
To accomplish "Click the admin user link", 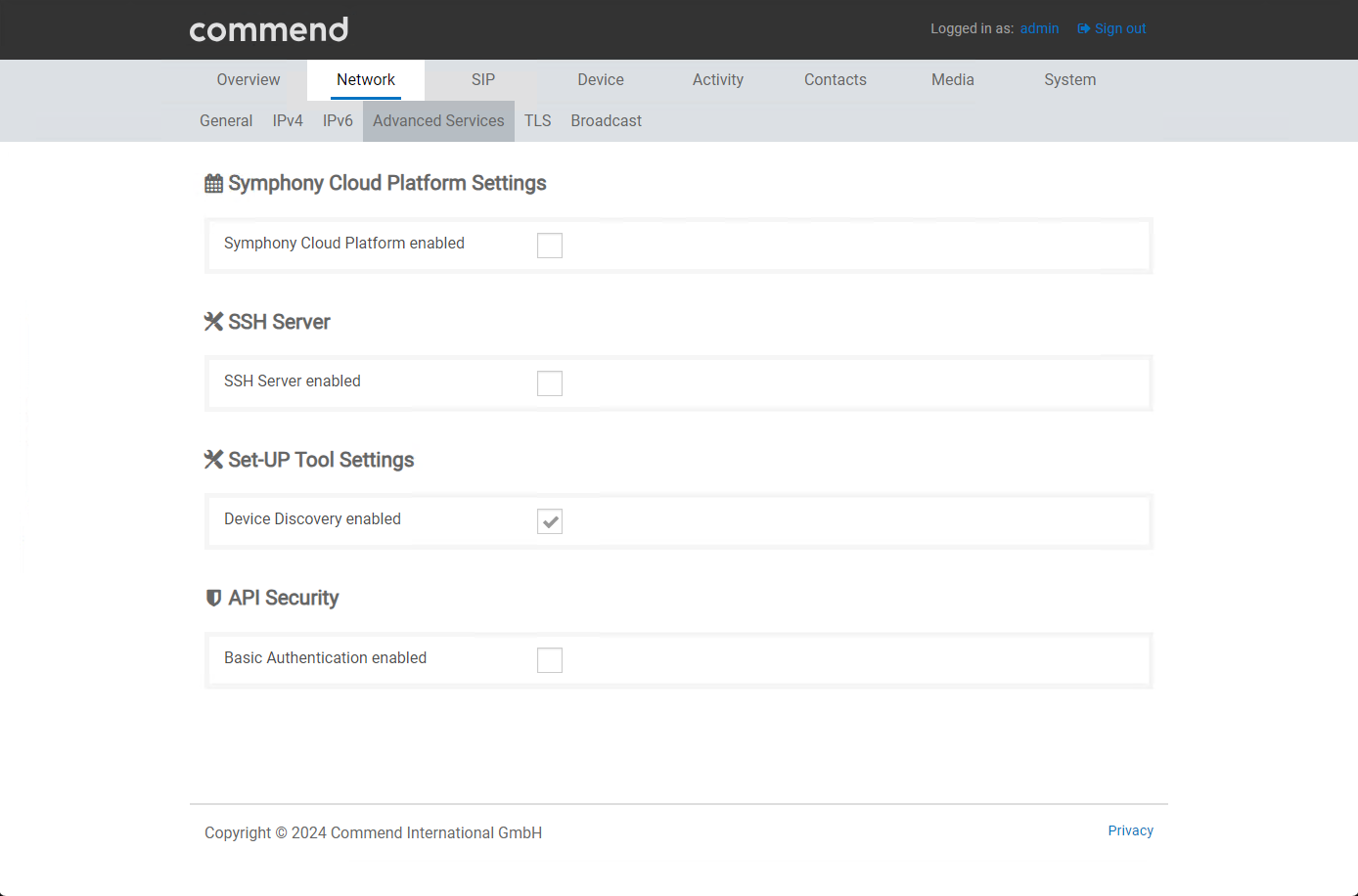I will [1039, 28].
